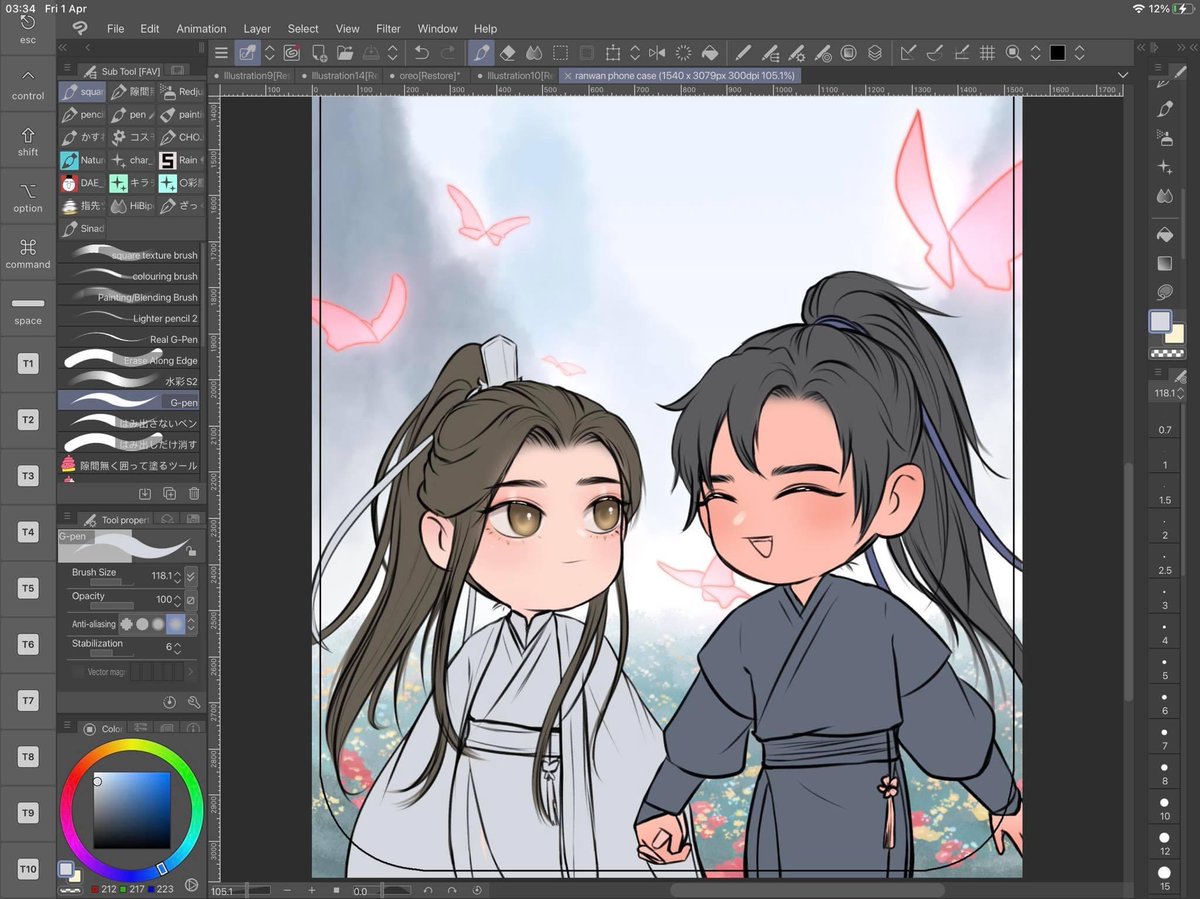Tap the T5 edge keyboard button
Viewport: 1200px width, 899px height.
click(x=28, y=588)
